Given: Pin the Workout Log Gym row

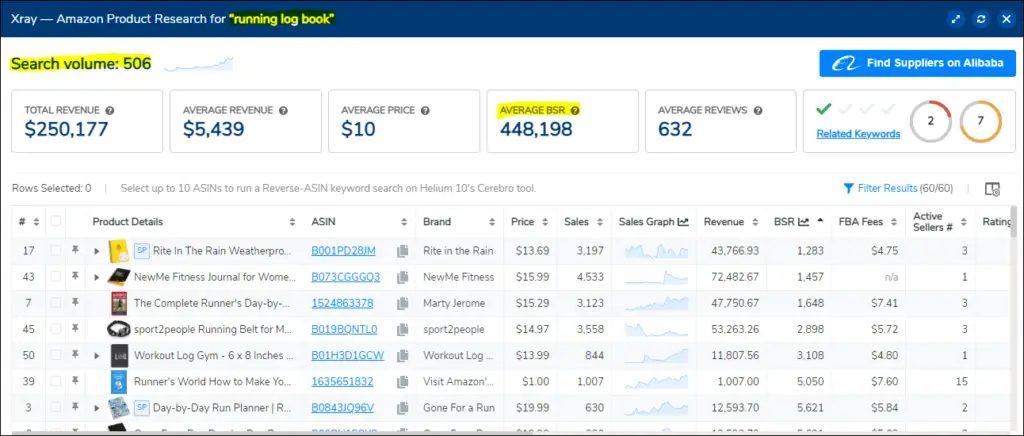Looking at the screenshot, I should [75, 355].
